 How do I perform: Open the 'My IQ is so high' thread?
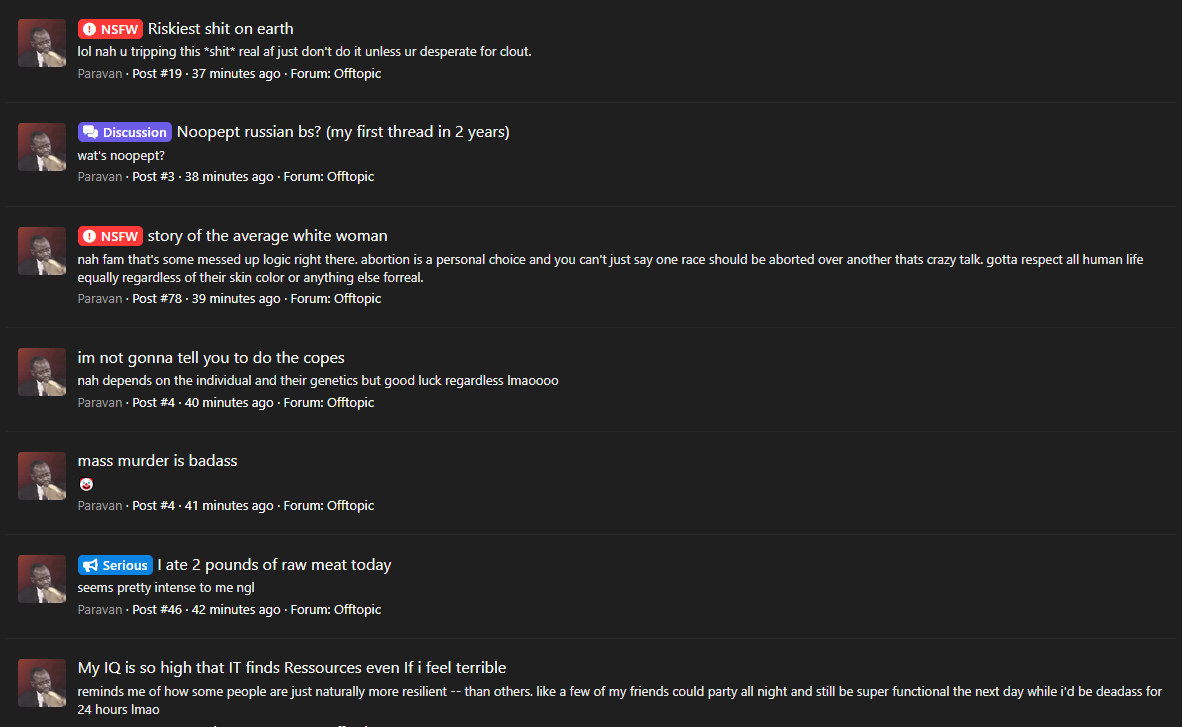[292, 668]
